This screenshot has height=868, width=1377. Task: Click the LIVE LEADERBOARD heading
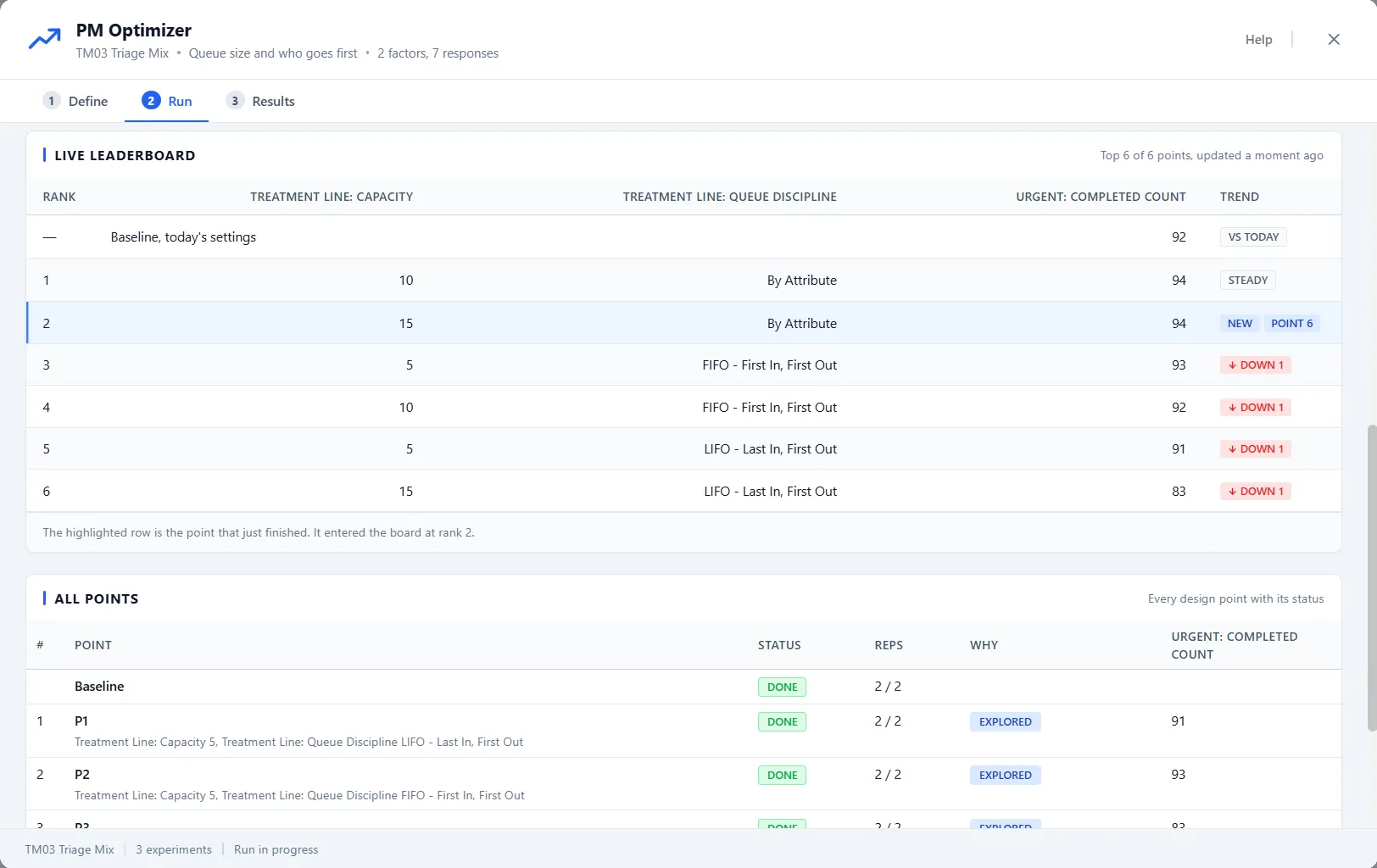point(125,156)
